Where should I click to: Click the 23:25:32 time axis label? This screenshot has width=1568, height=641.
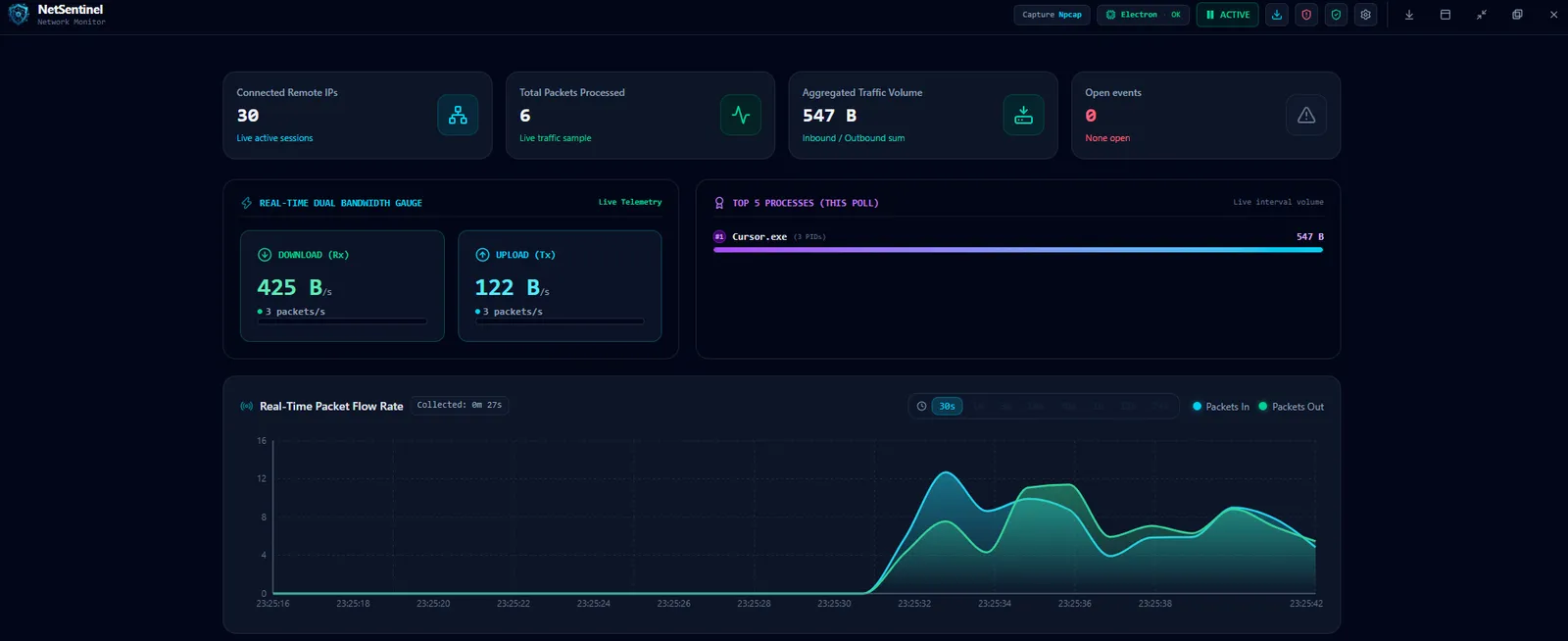914,604
